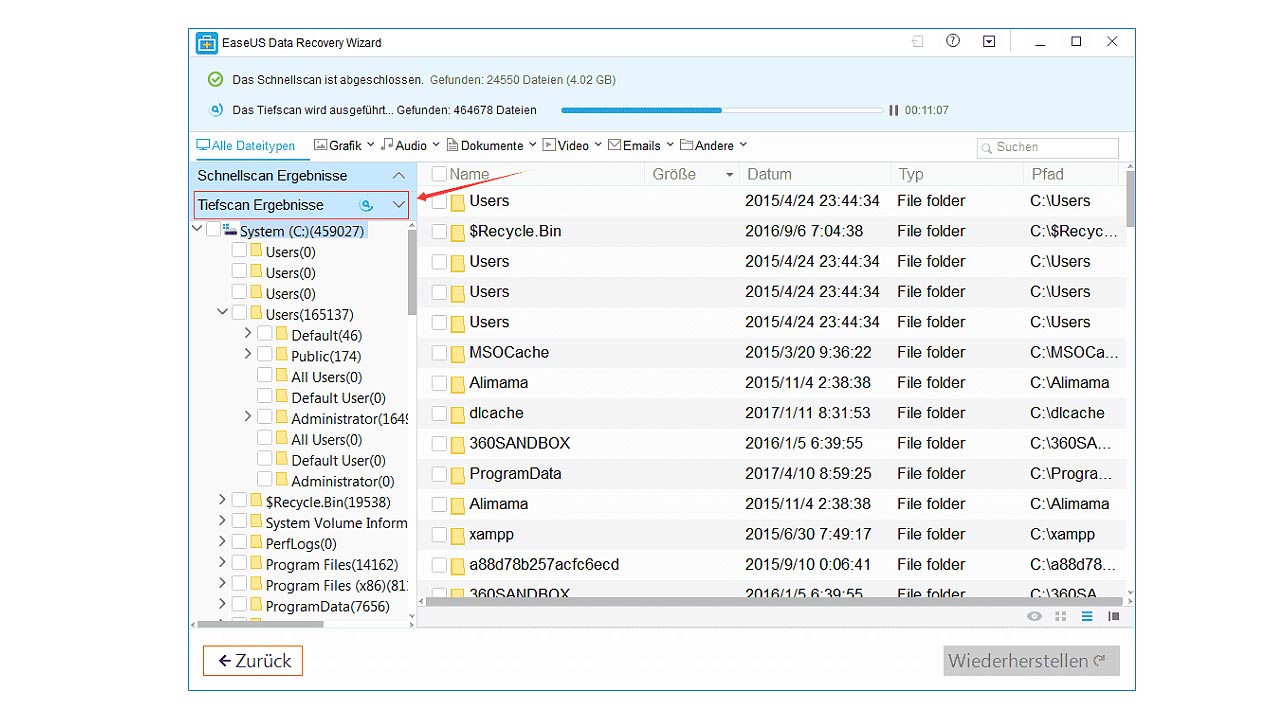Check the Public(174) tree checkbox
Image resolution: width=1280 pixels, height=720 pixels.
(265, 354)
